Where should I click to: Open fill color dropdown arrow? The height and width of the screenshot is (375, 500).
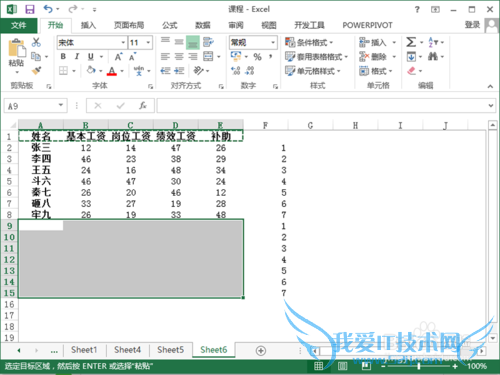point(101,71)
